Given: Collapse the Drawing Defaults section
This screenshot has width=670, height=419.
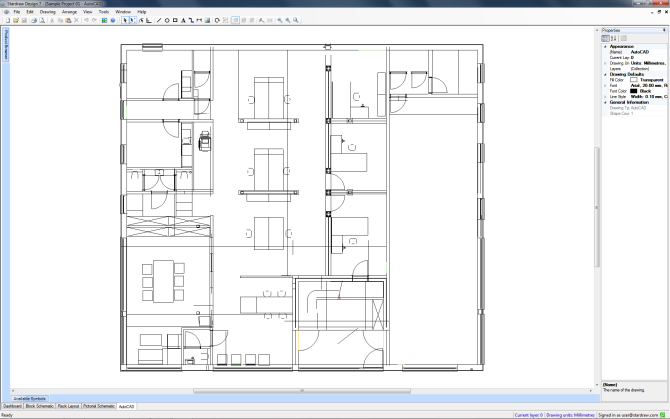Looking at the screenshot, I should [604, 73].
